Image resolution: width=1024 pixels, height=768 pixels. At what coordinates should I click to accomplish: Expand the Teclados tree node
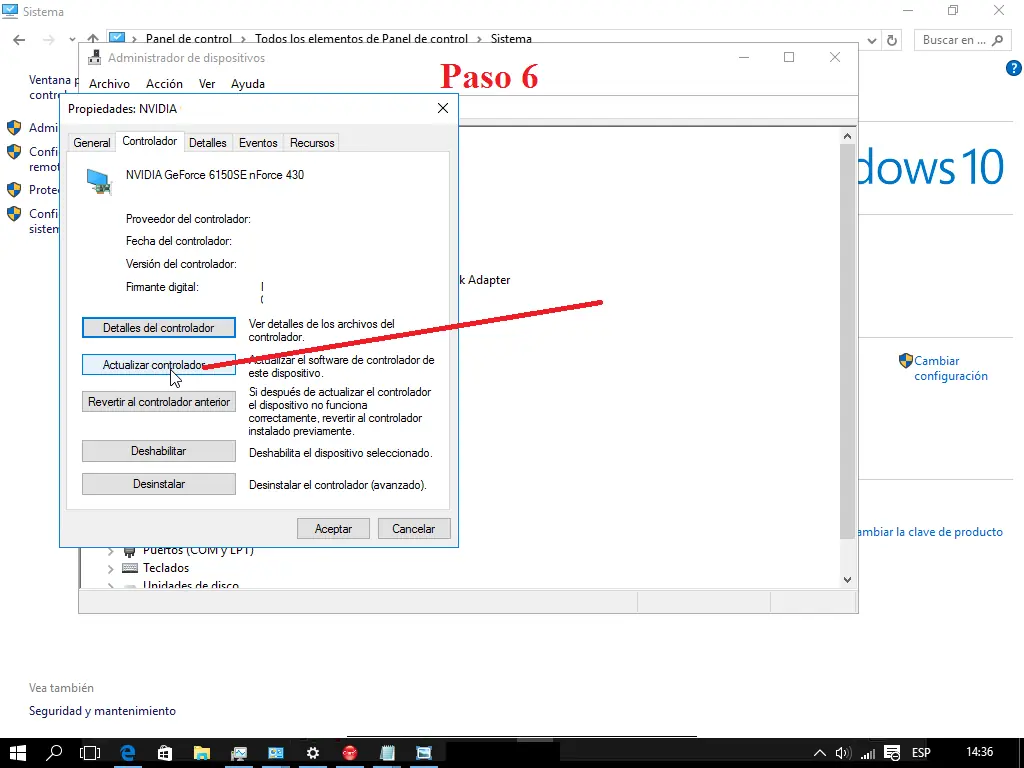[110, 569]
